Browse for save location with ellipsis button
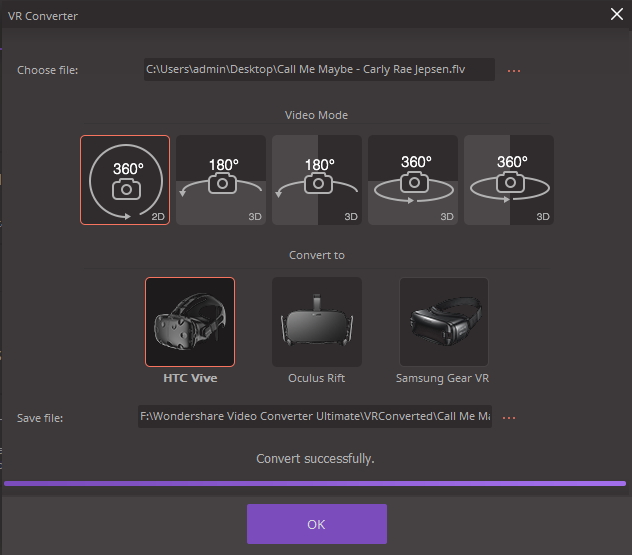Viewport: 632px width, 555px height. 509,418
